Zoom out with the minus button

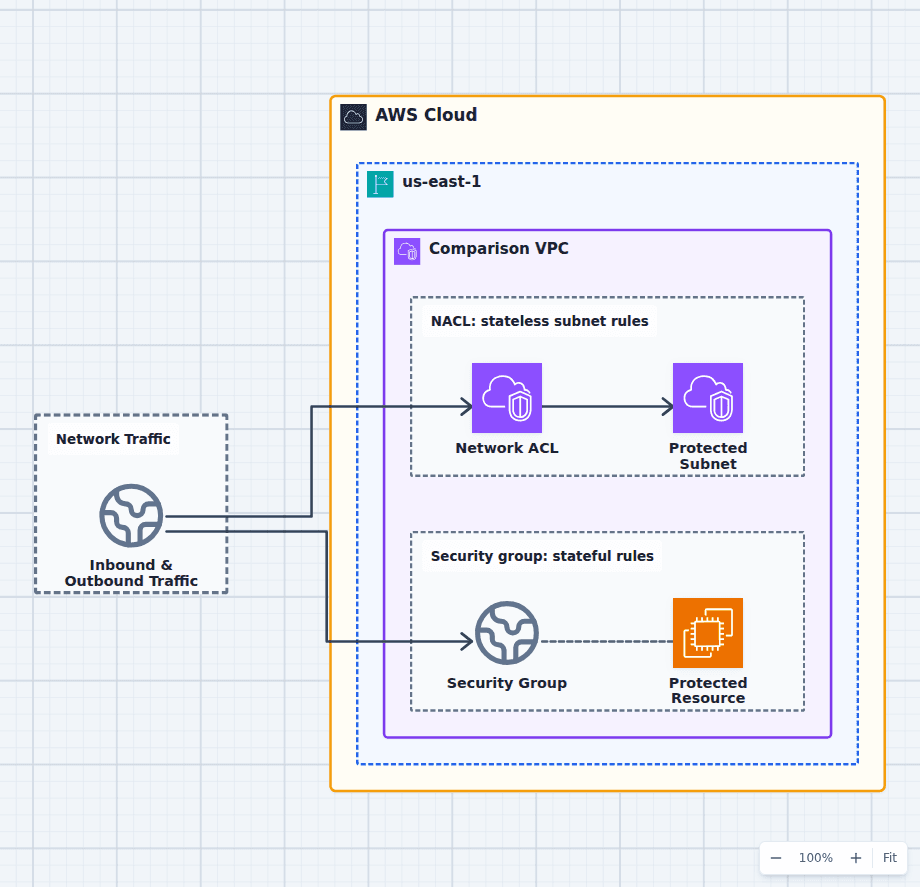(776, 858)
